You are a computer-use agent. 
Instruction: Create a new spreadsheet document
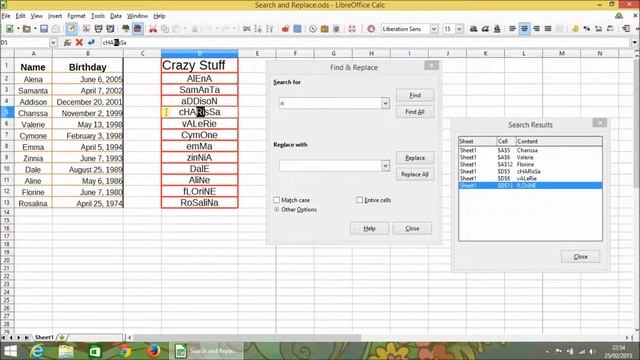pyautogui.click(x=9, y=29)
